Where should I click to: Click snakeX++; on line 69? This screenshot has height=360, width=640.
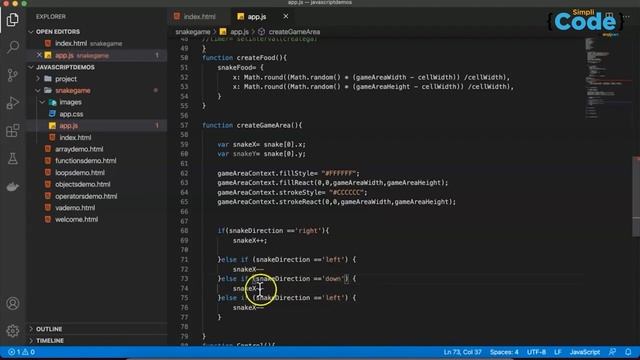(250, 240)
